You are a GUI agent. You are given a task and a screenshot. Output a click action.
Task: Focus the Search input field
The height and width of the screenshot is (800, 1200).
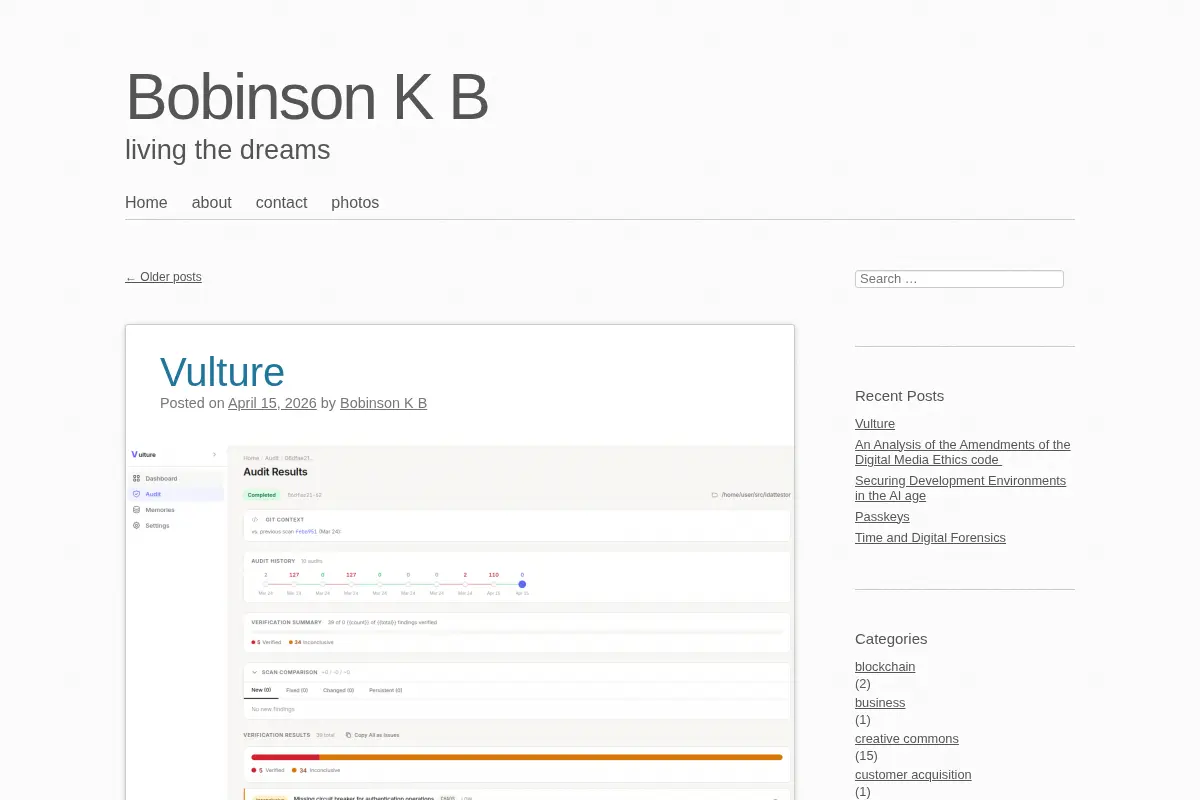pos(959,279)
